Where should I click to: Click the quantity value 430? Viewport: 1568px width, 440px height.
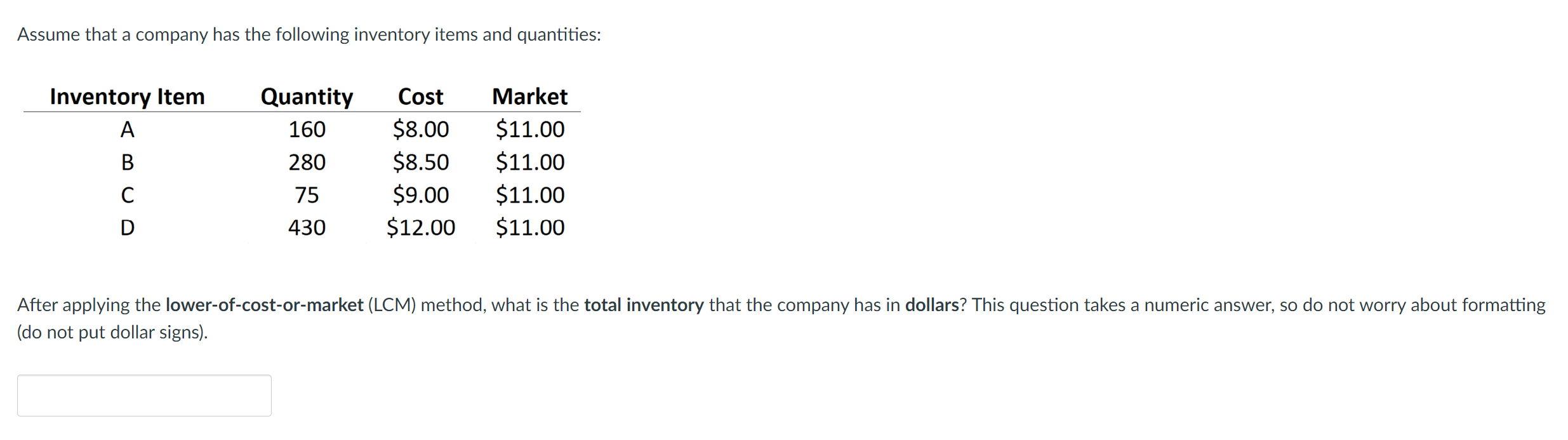click(x=307, y=228)
